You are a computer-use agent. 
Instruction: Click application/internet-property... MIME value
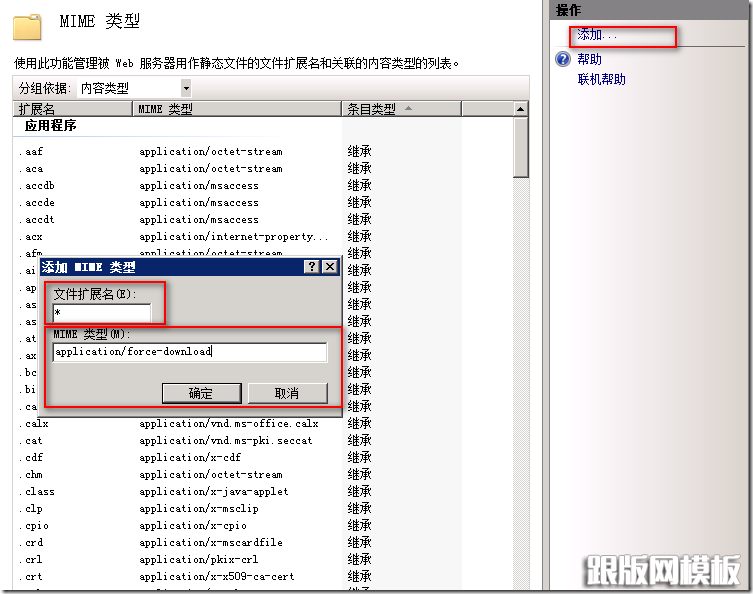coord(234,237)
